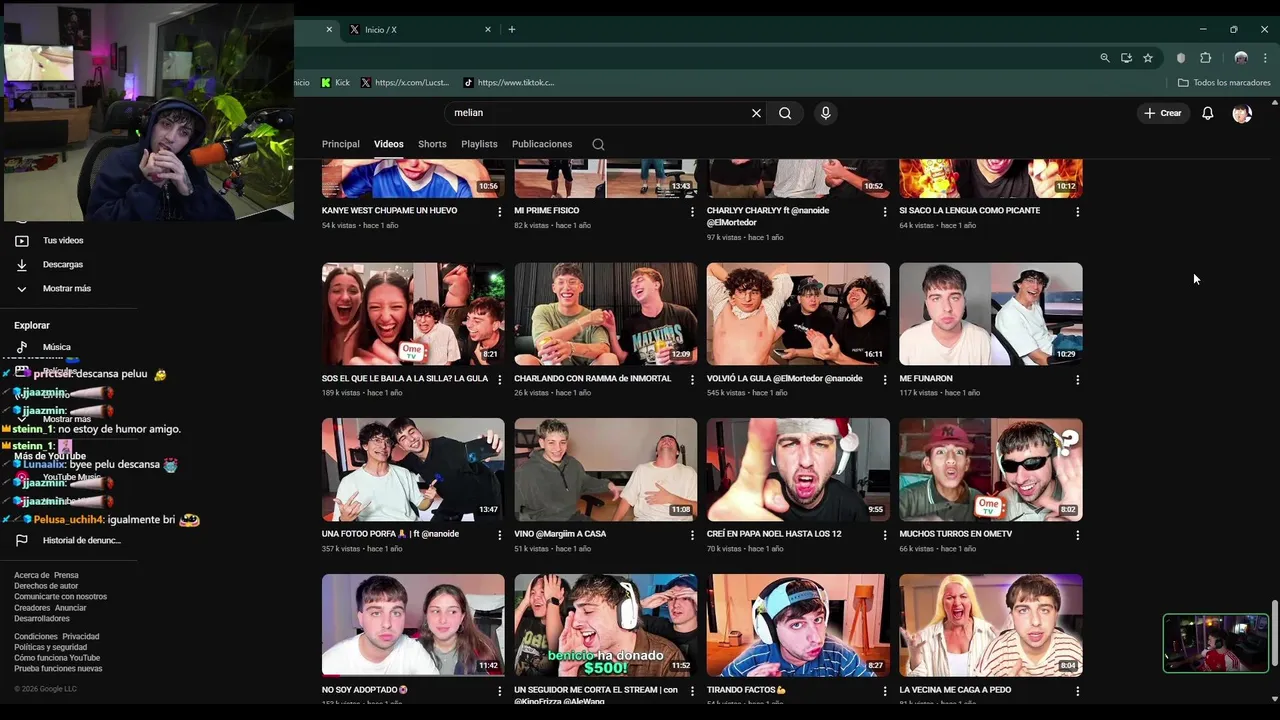Open the picture-in-picture miniplayer preview

pos(1216,643)
